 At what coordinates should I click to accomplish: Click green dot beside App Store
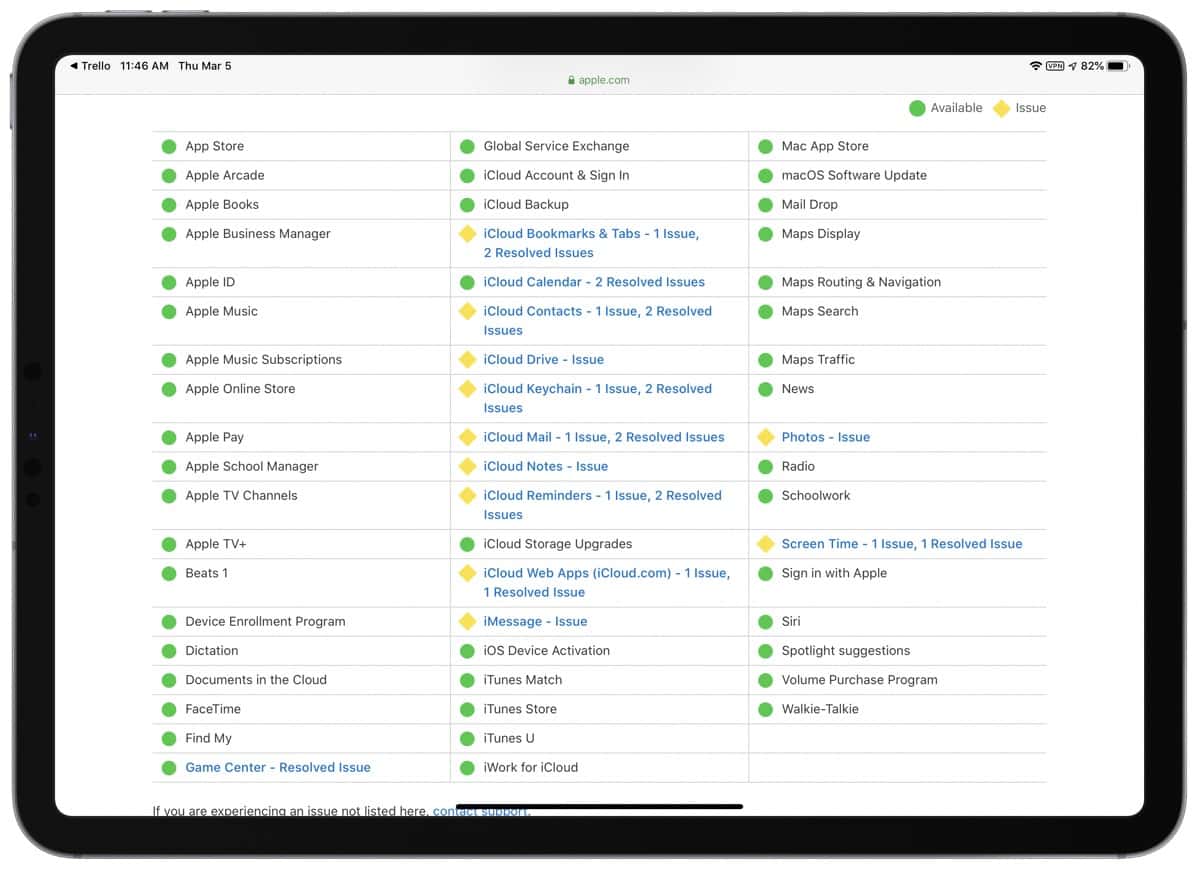(169, 146)
